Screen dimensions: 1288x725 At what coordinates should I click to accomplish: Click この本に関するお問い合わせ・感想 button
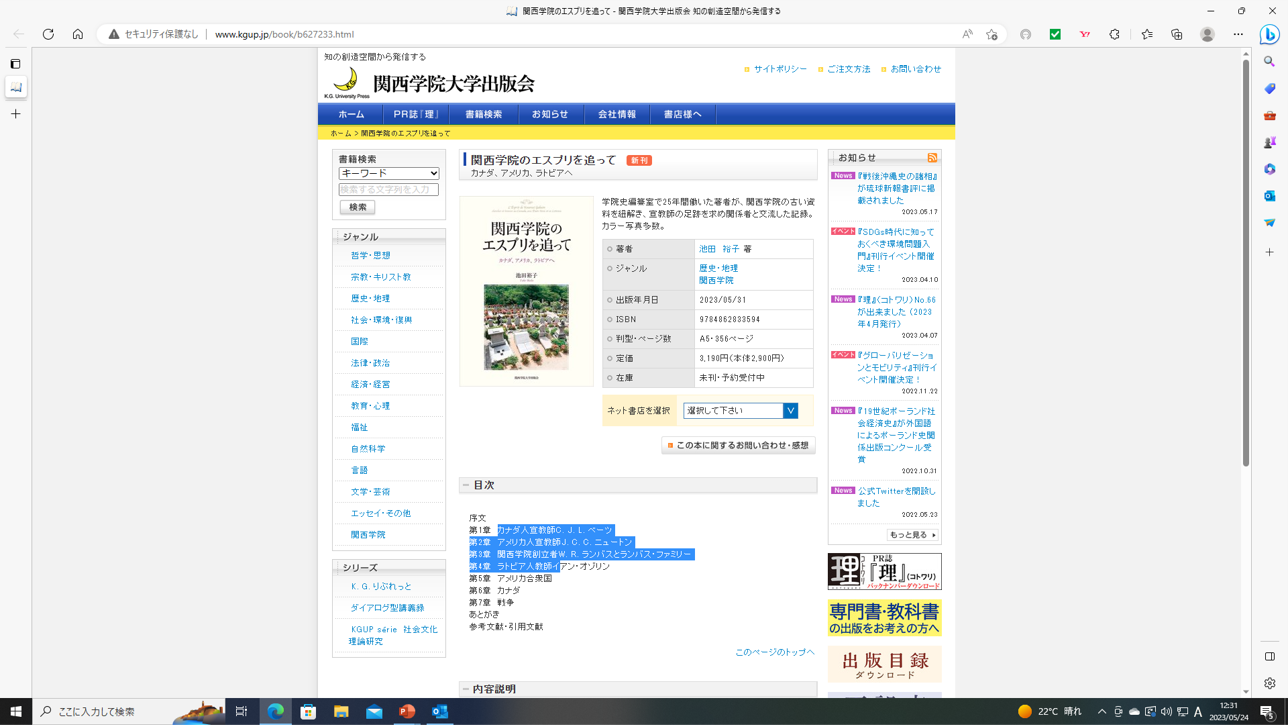point(738,445)
